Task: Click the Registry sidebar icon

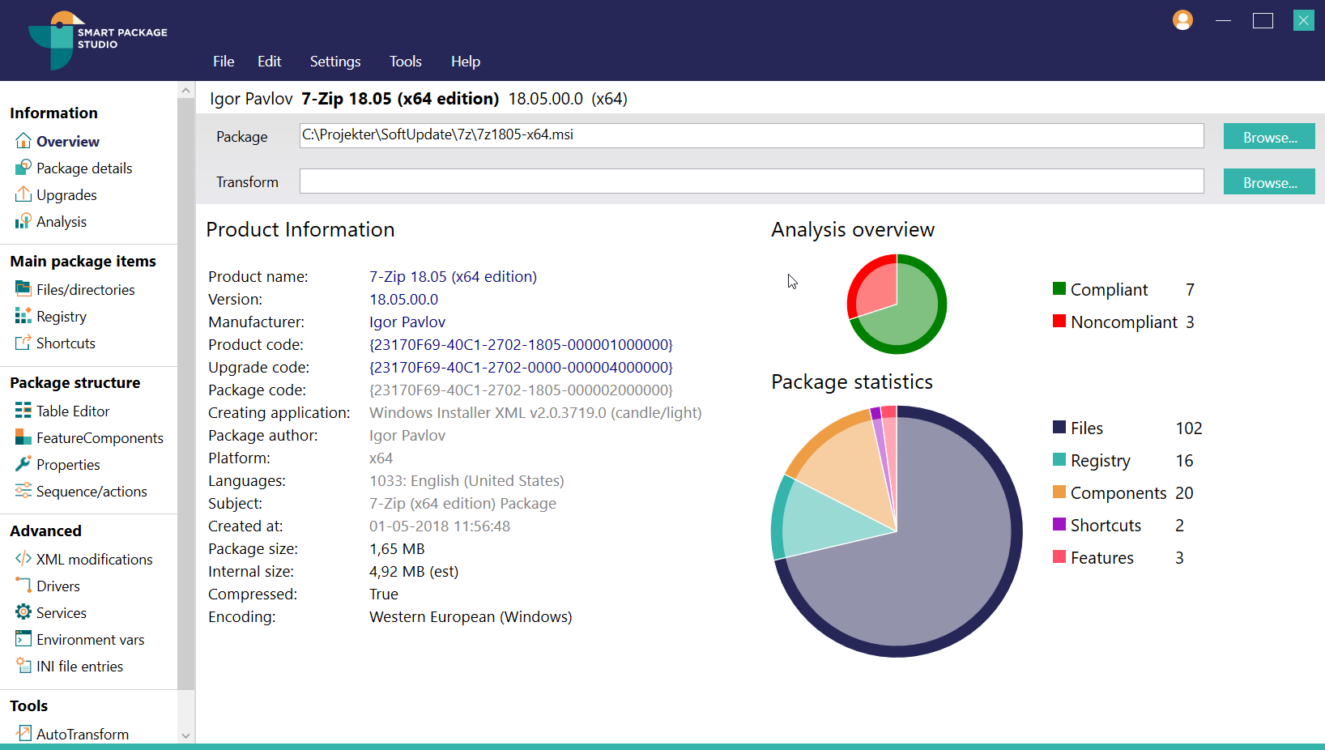Action: [23, 316]
